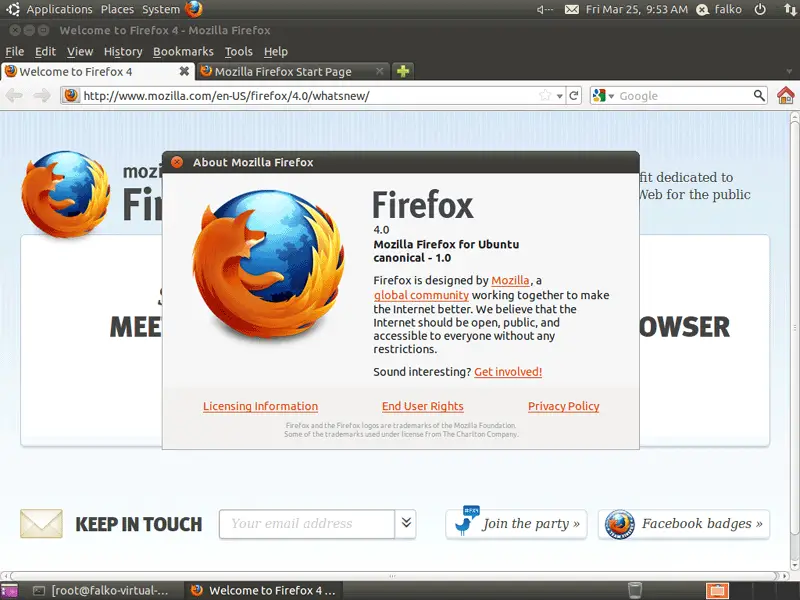Open the Privacy Policy link
Screen dimensions: 800x600
[563, 406]
